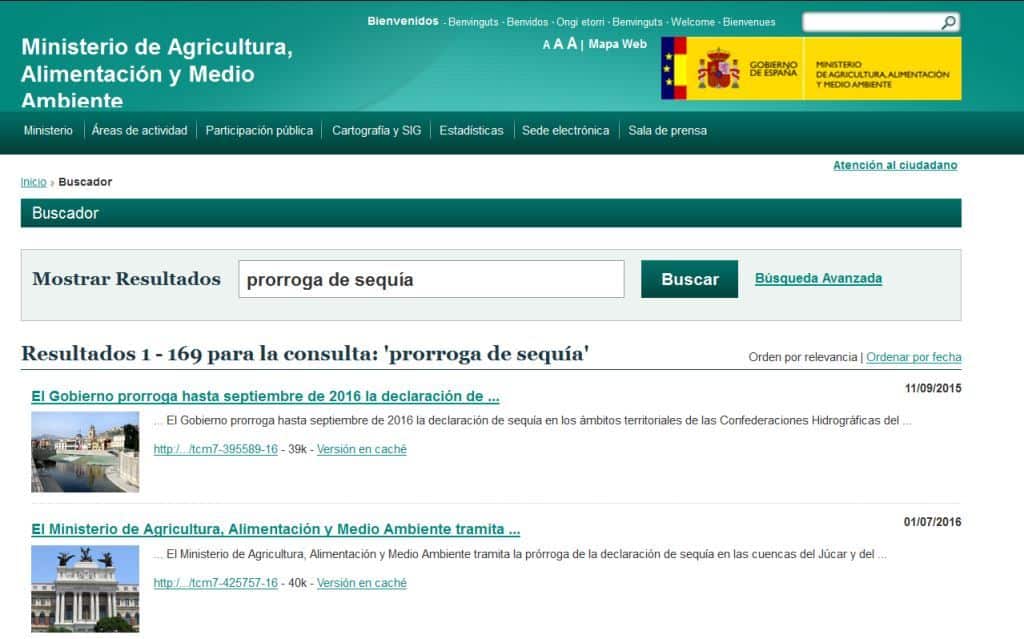Click the magnifier icon in top search box
This screenshot has width=1024, height=639.
click(x=948, y=22)
